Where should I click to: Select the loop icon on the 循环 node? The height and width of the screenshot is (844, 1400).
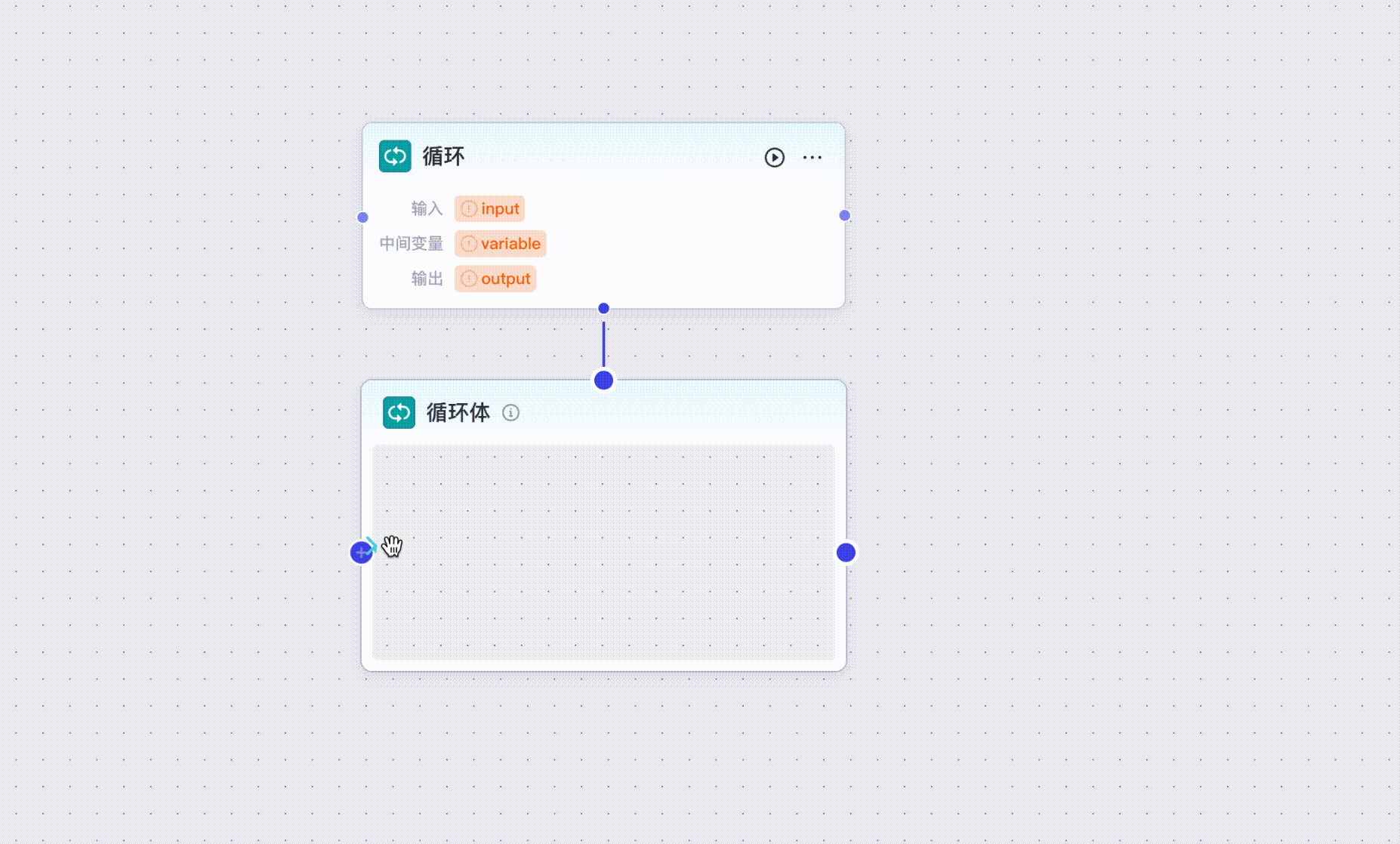(x=394, y=157)
